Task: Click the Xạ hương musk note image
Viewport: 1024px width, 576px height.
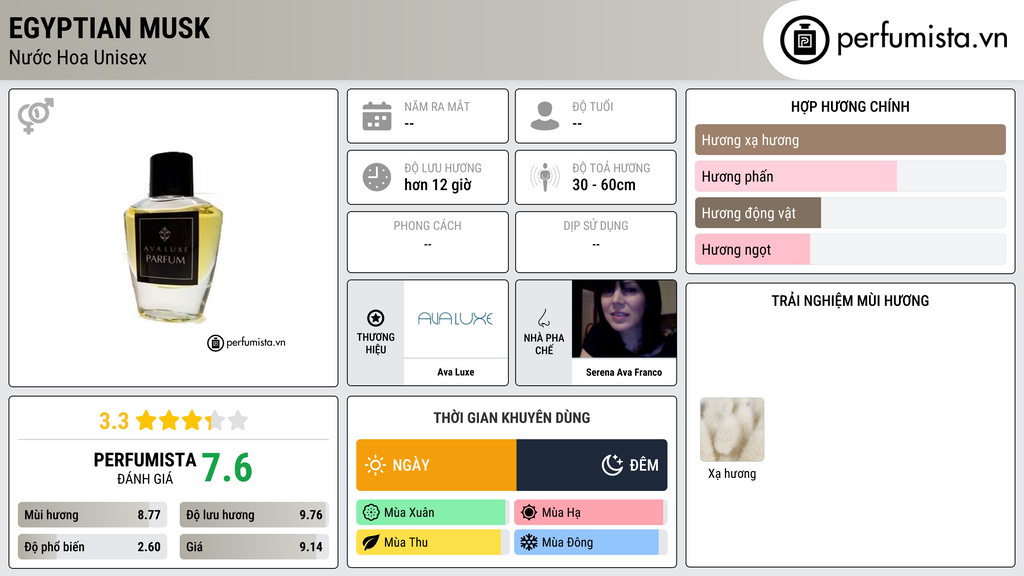Action: [732, 430]
